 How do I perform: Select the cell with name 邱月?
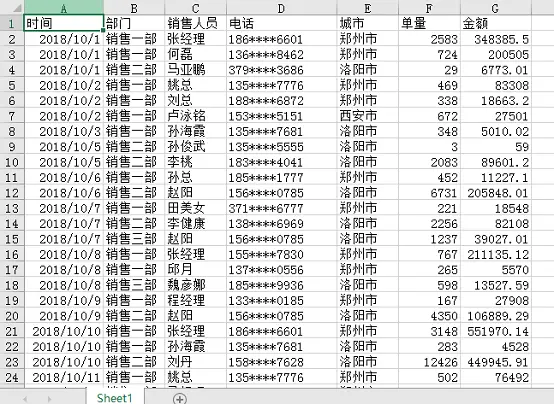(x=195, y=269)
